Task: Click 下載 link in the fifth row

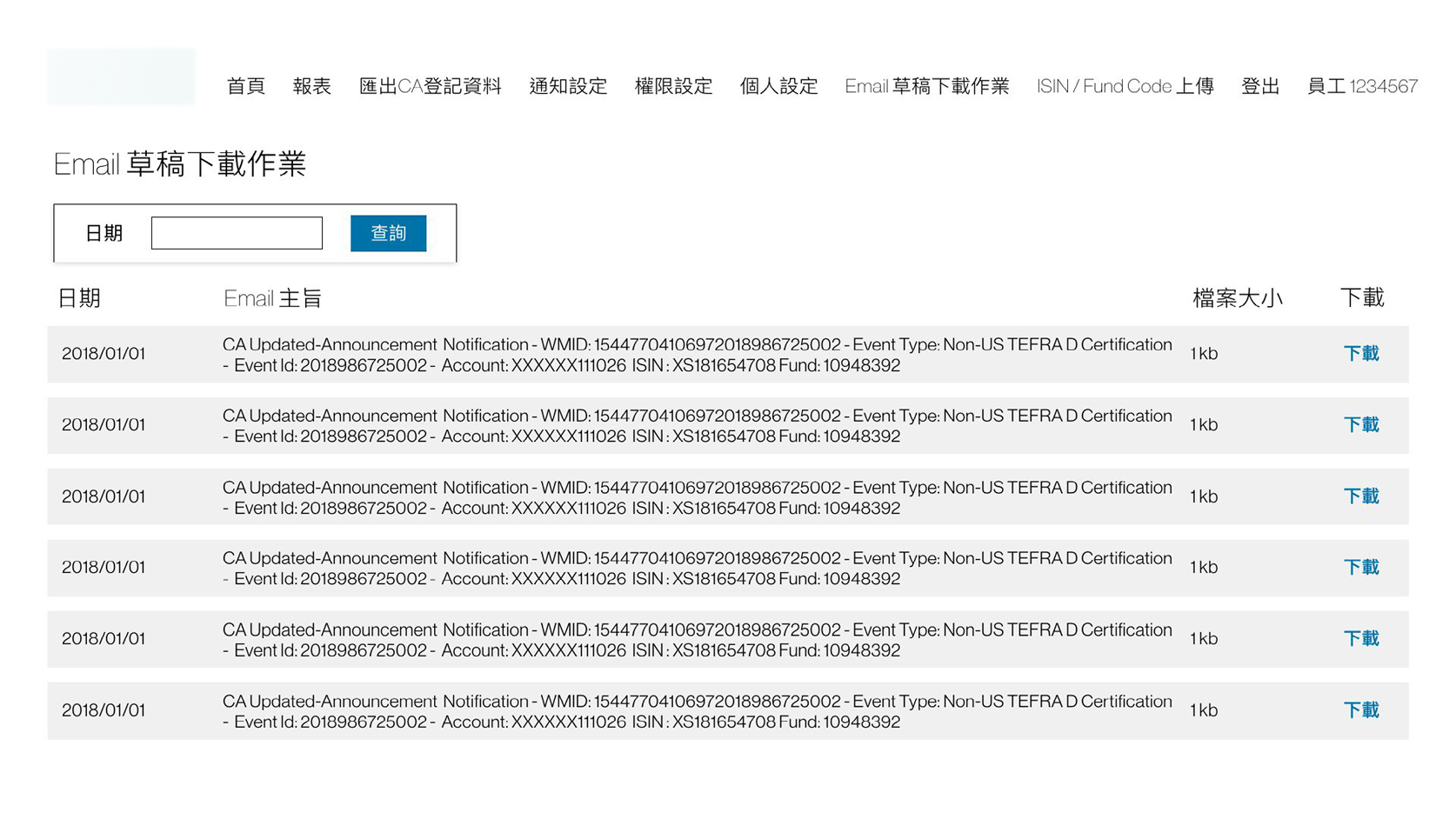Action: (1361, 639)
